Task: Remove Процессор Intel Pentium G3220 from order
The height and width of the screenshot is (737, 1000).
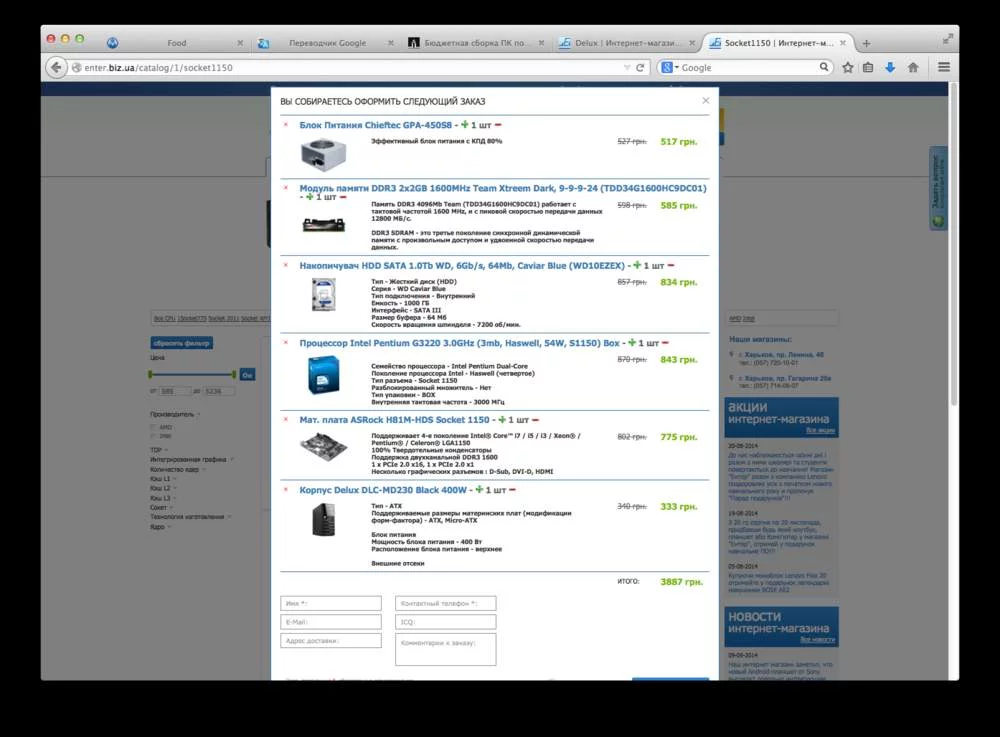Action: pos(286,342)
